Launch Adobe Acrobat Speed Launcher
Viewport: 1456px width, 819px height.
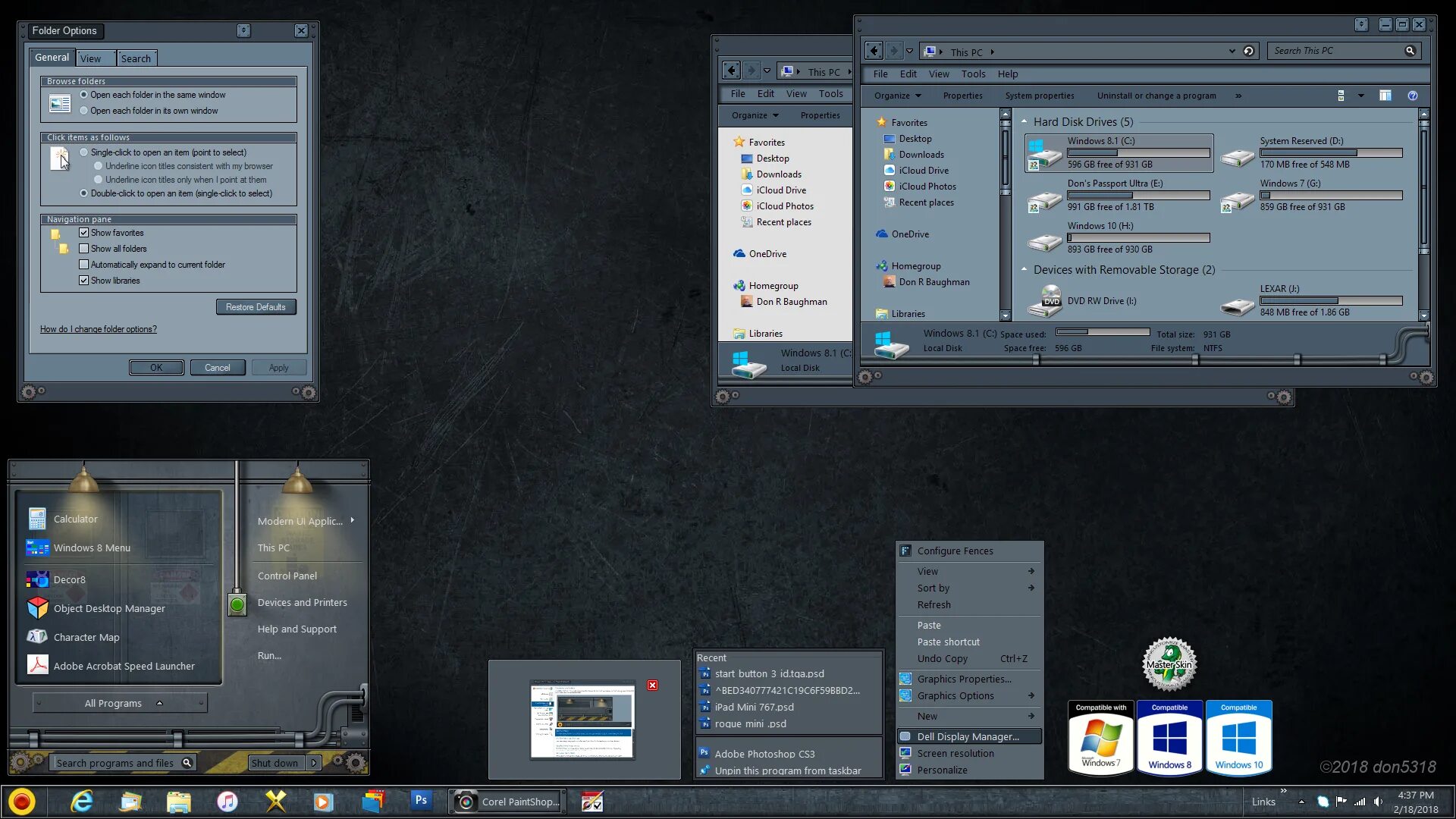point(124,666)
